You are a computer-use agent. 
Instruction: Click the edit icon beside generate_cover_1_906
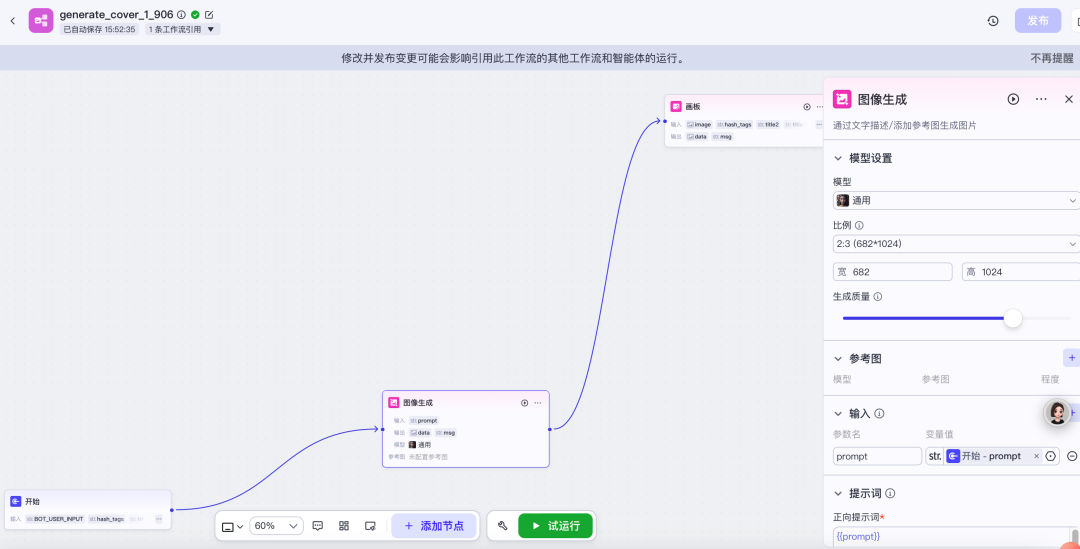click(x=209, y=15)
